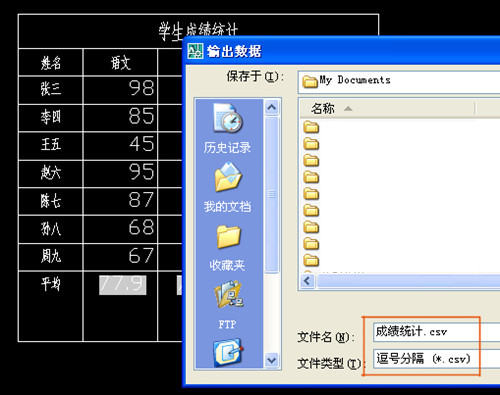Select the cell with score 95

[x=120, y=173]
